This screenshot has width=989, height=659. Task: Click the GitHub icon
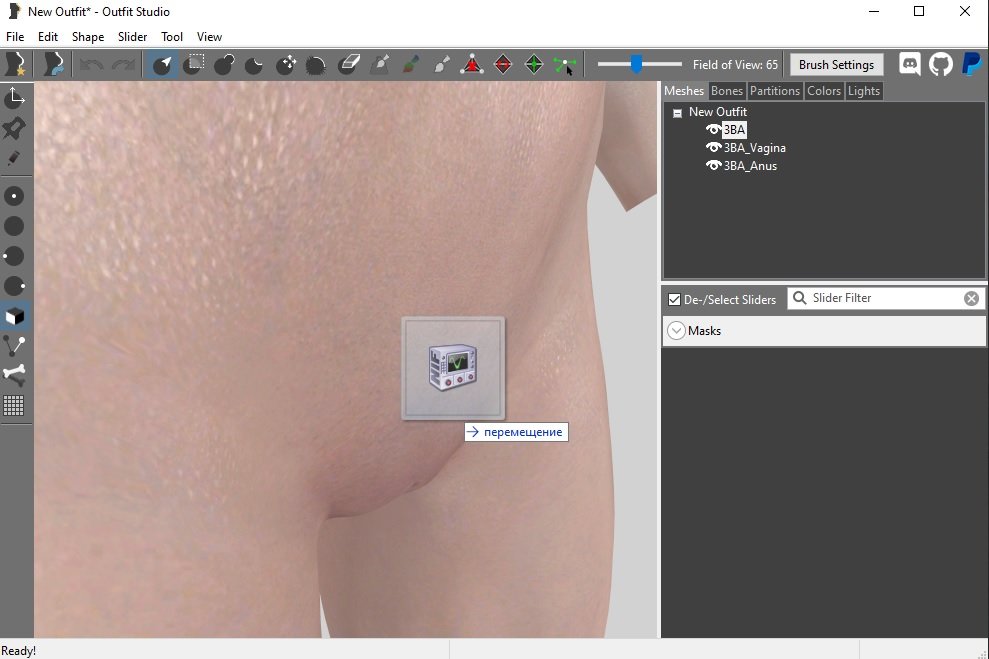pos(941,65)
